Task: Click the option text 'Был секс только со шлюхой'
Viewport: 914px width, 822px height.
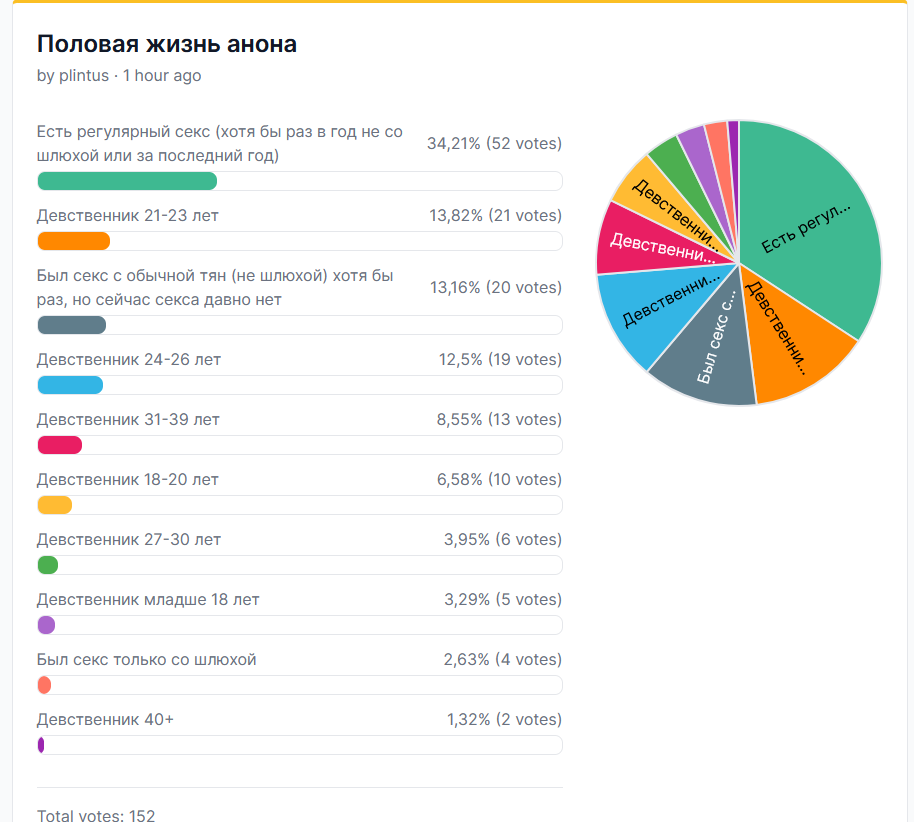Action: pos(146,660)
